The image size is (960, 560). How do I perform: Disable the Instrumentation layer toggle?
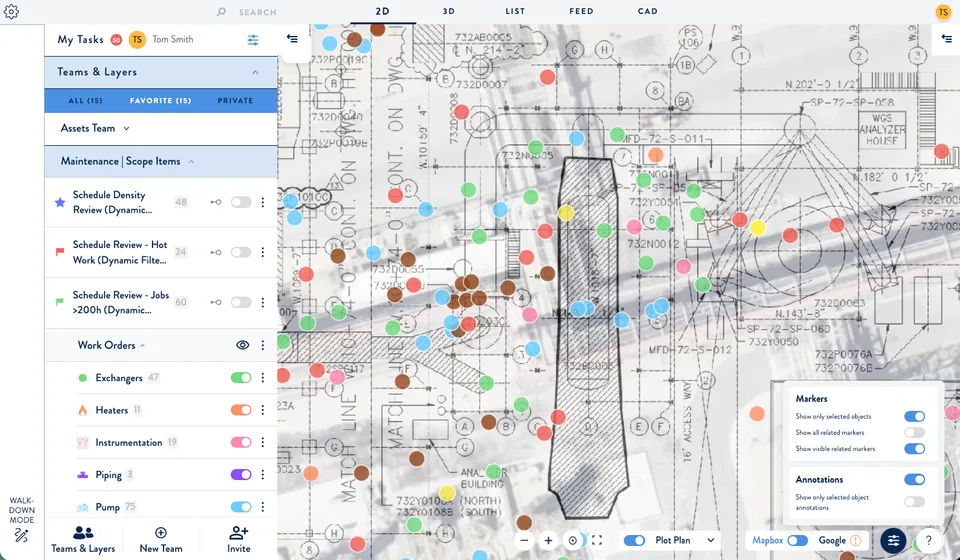241,442
